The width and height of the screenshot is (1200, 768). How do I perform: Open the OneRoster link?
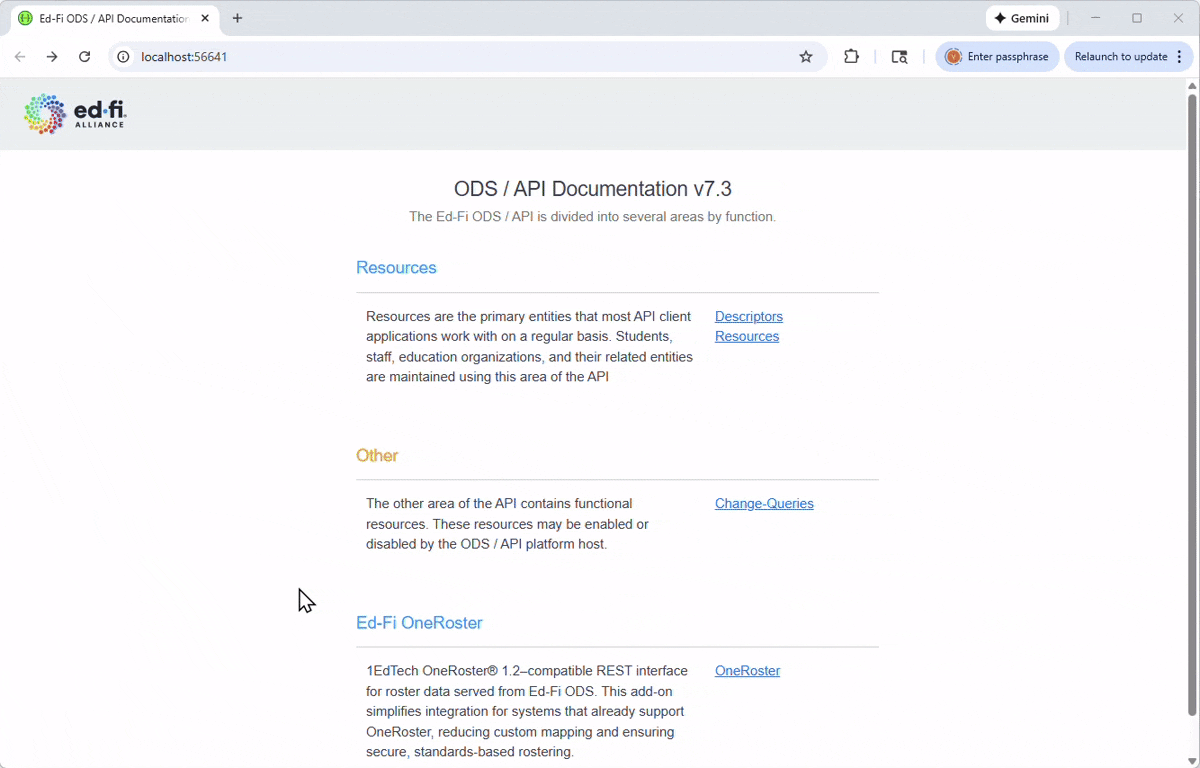click(x=747, y=671)
